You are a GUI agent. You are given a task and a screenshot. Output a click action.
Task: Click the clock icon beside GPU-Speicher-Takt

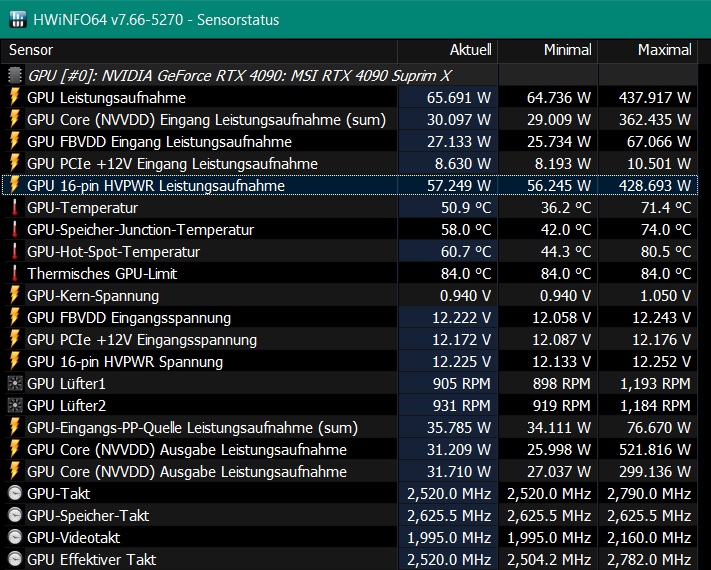point(15,516)
